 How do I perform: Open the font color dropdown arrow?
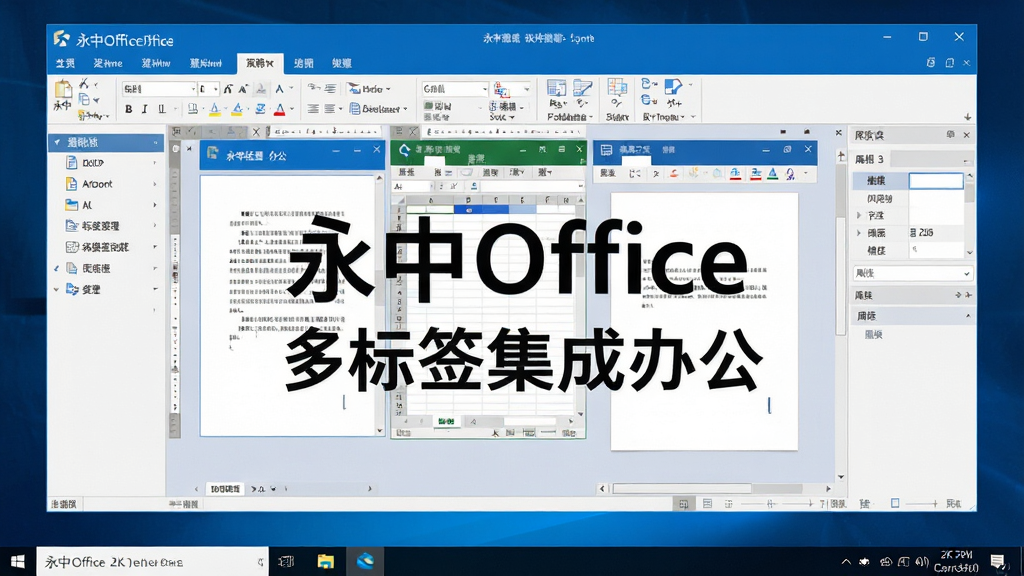click(291, 109)
